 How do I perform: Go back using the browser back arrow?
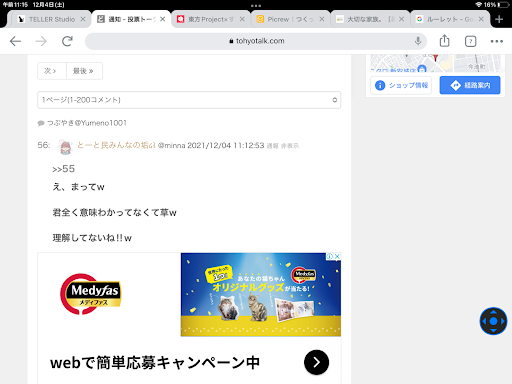15,41
